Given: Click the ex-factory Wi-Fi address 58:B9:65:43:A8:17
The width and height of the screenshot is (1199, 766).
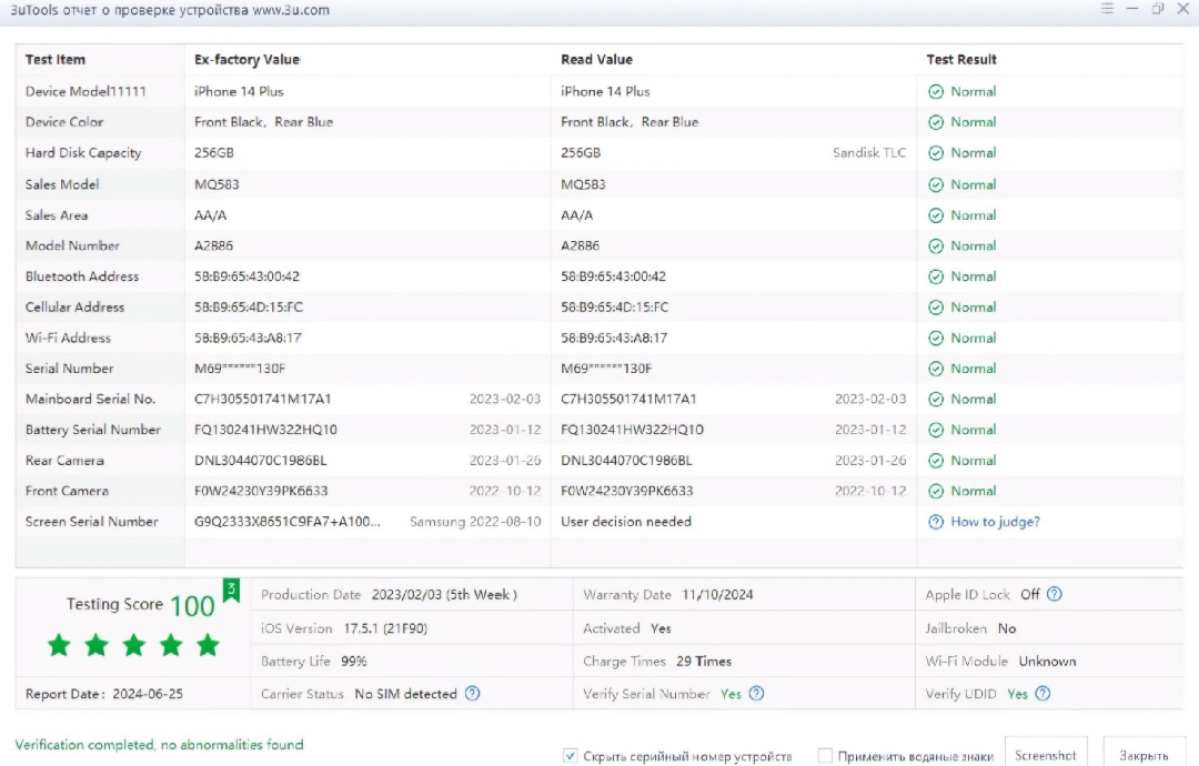Looking at the screenshot, I should pos(248,338).
